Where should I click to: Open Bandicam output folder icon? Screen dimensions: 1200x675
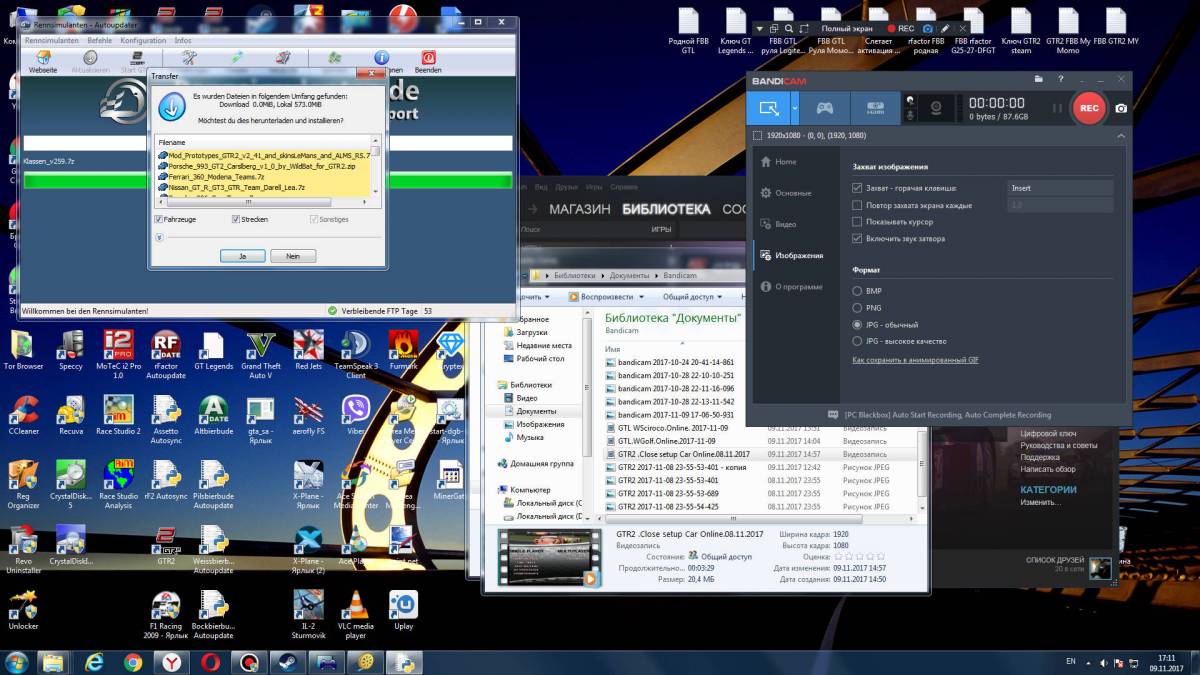coord(1040,79)
